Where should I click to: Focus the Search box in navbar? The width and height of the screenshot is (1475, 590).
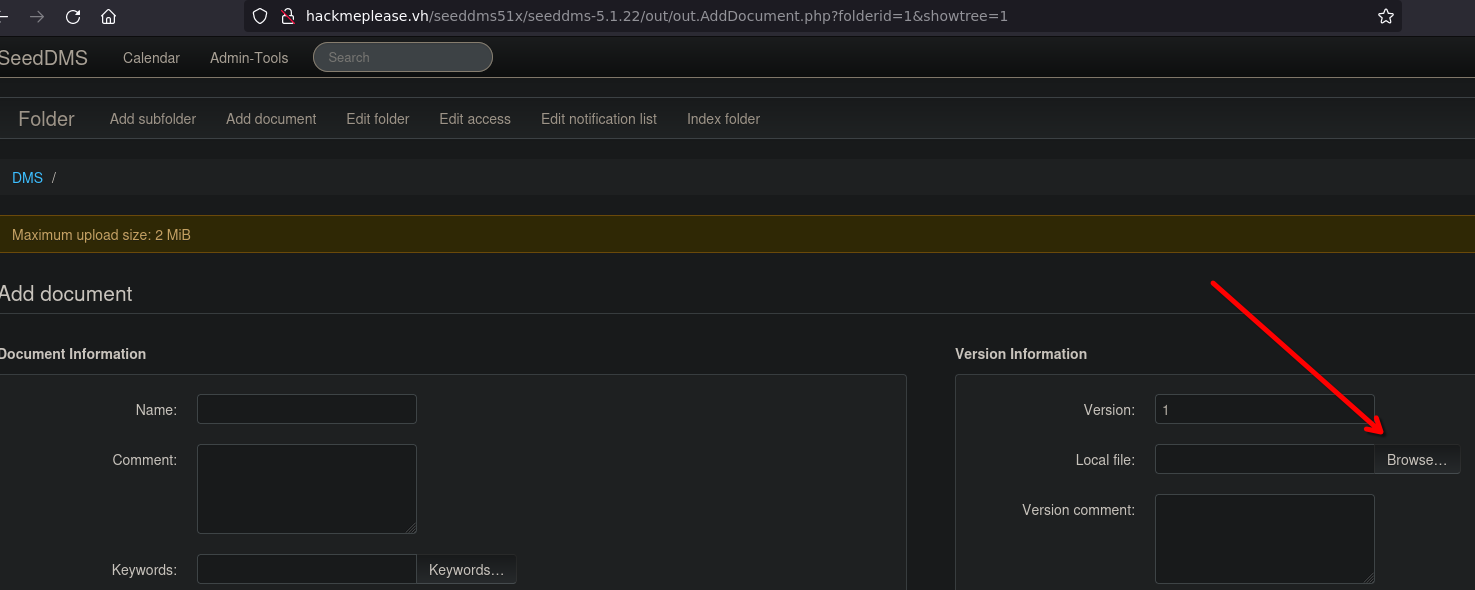pyautogui.click(x=403, y=58)
